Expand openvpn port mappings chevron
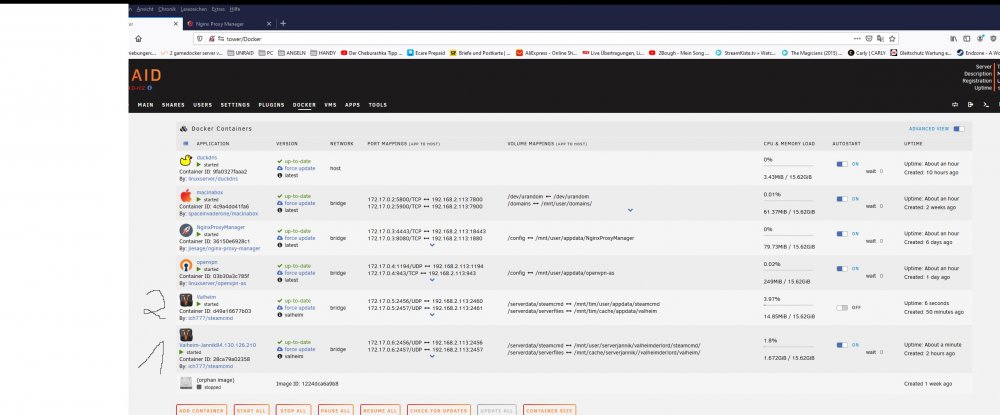 click(x=432, y=279)
